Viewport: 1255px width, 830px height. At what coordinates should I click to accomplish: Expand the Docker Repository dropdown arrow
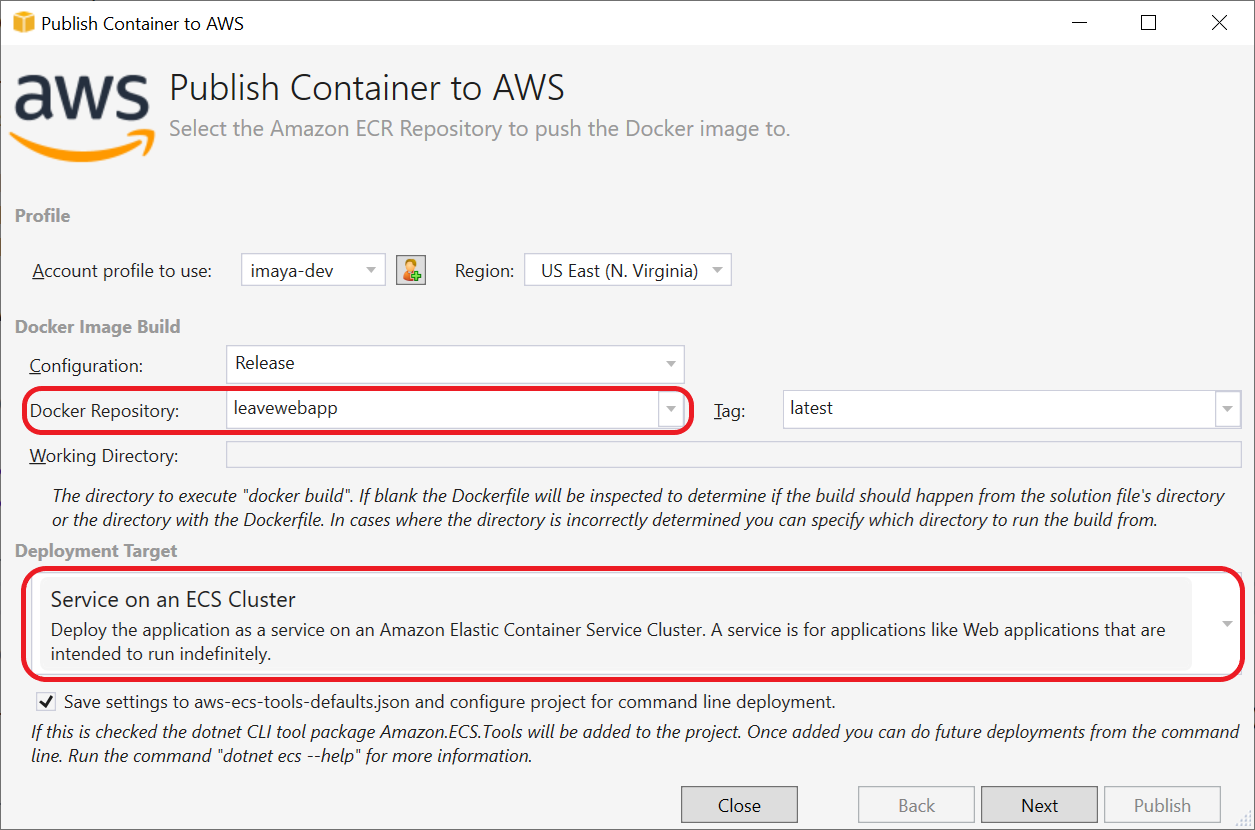pyautogui.click(x=670, y=409)
